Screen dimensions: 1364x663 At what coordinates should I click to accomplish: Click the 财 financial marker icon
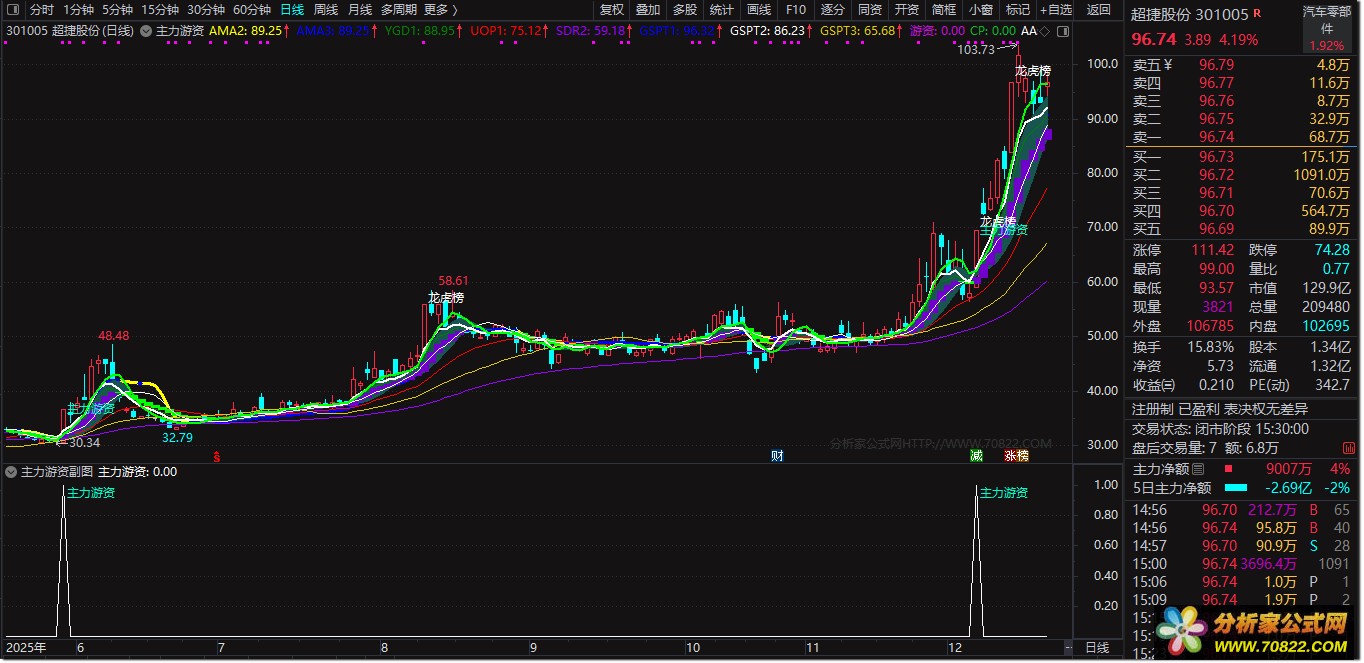(x=777, y=456)
